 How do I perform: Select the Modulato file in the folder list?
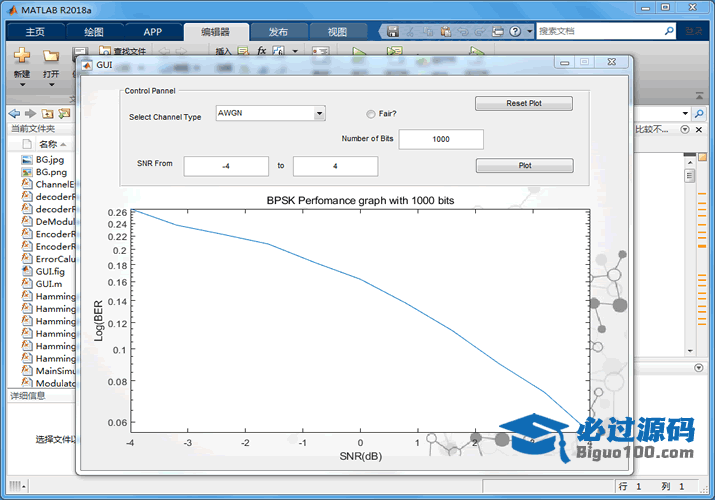click(48, 383)
